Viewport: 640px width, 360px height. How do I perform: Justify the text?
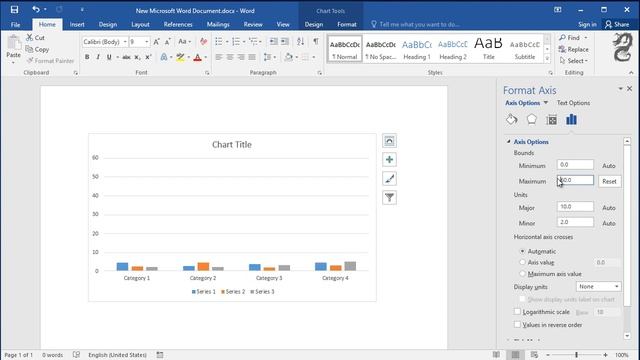tap(252, 57)
